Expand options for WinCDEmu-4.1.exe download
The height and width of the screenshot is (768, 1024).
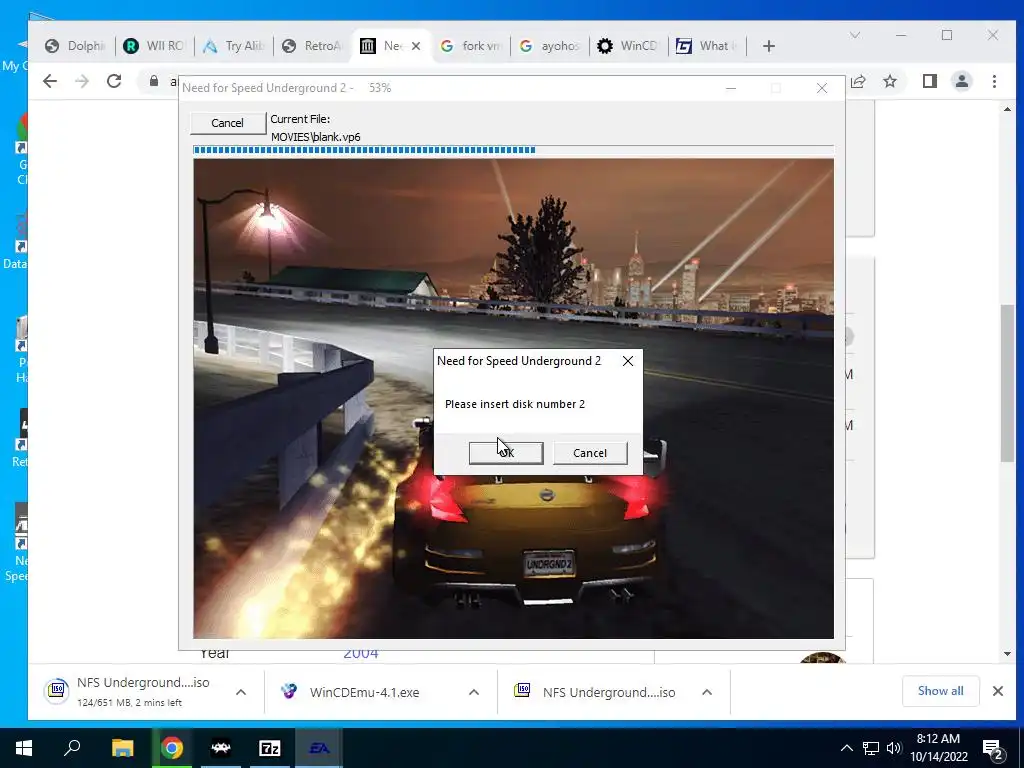click(474, 692)
